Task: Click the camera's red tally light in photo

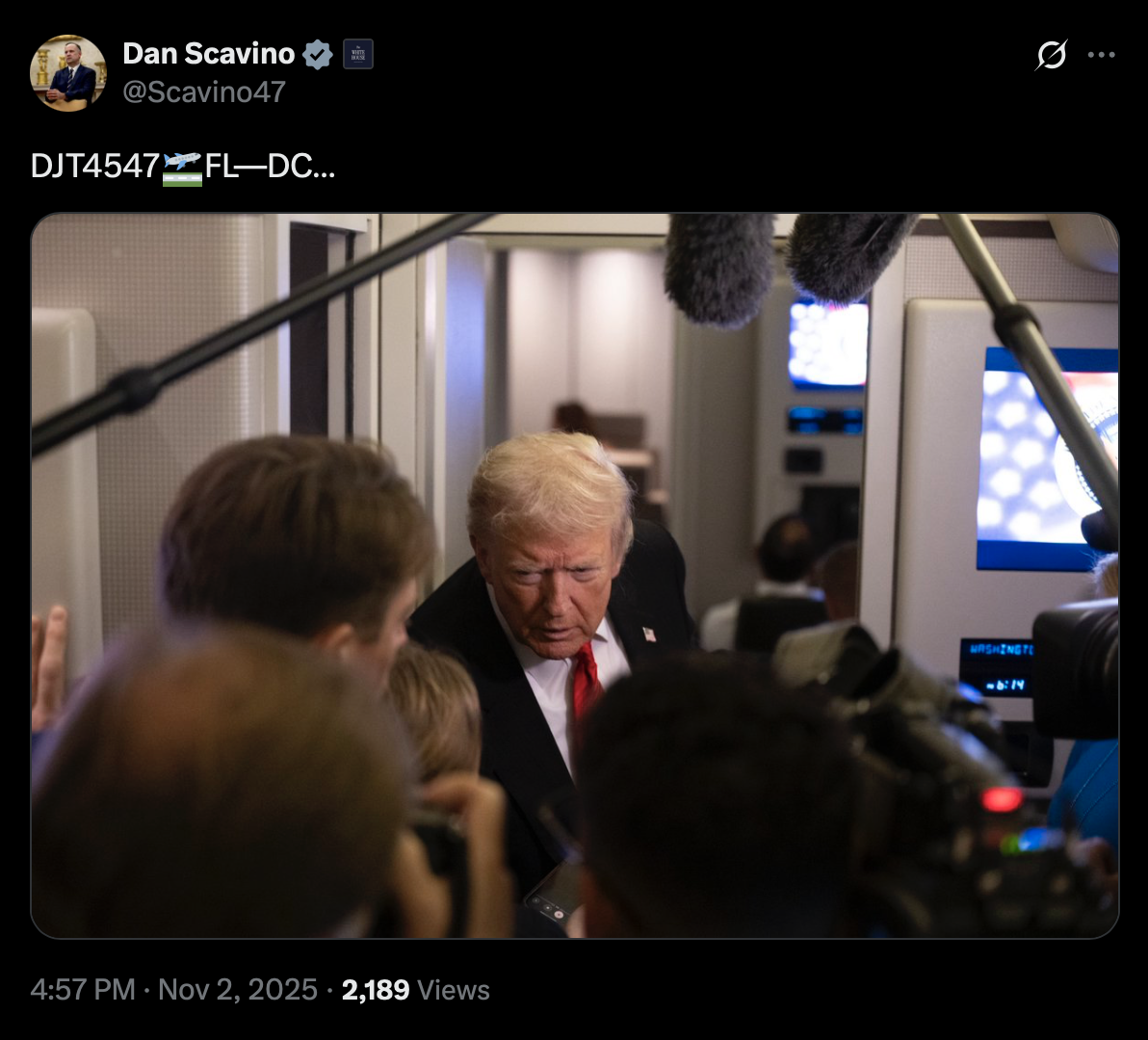Action: click(1002, 798)
